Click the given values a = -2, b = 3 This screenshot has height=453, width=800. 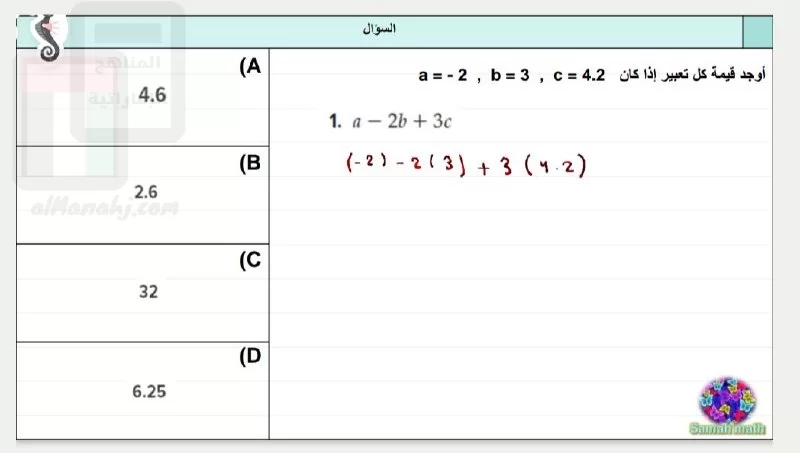click(474, 76)
